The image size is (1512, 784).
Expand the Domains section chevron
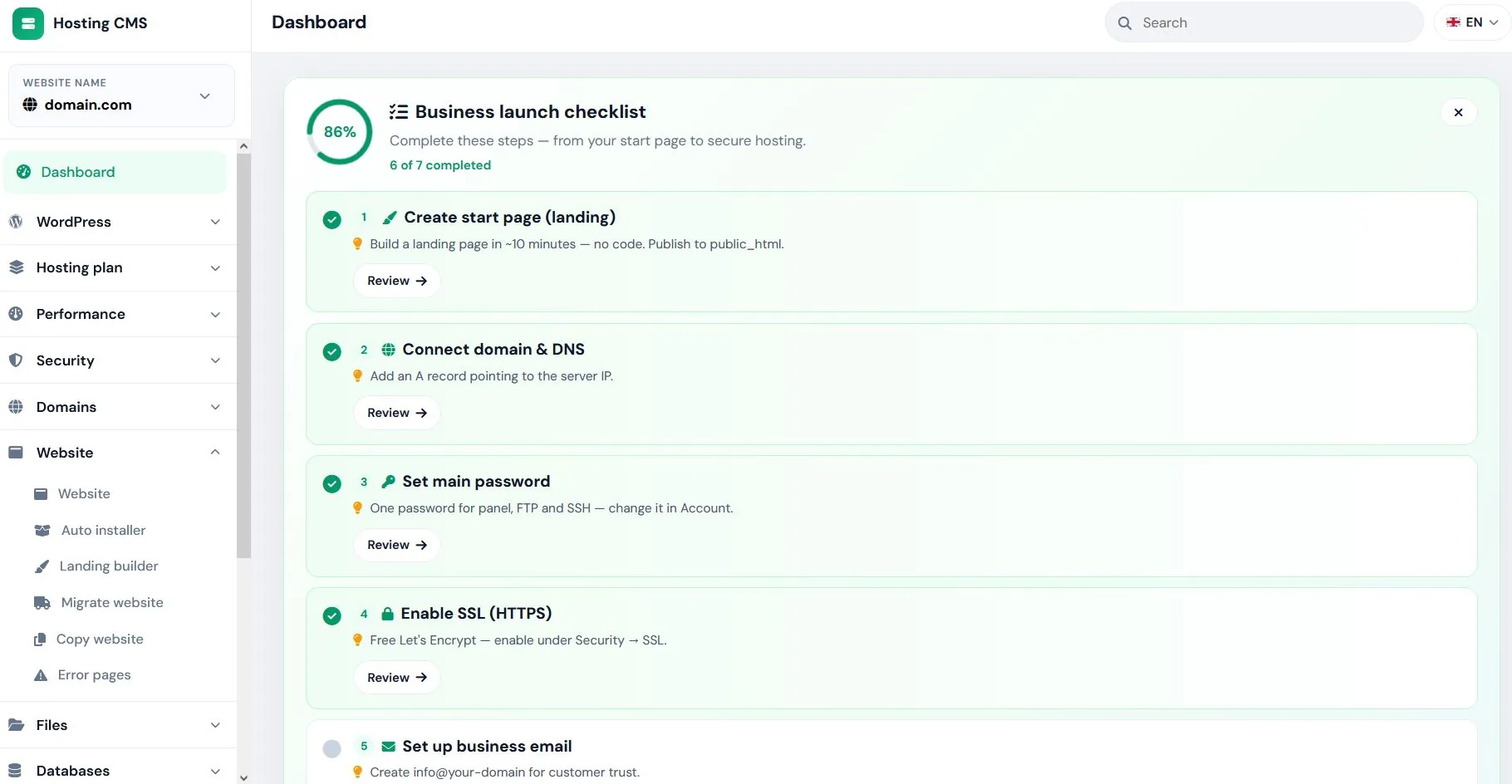[x=215, y=407]
